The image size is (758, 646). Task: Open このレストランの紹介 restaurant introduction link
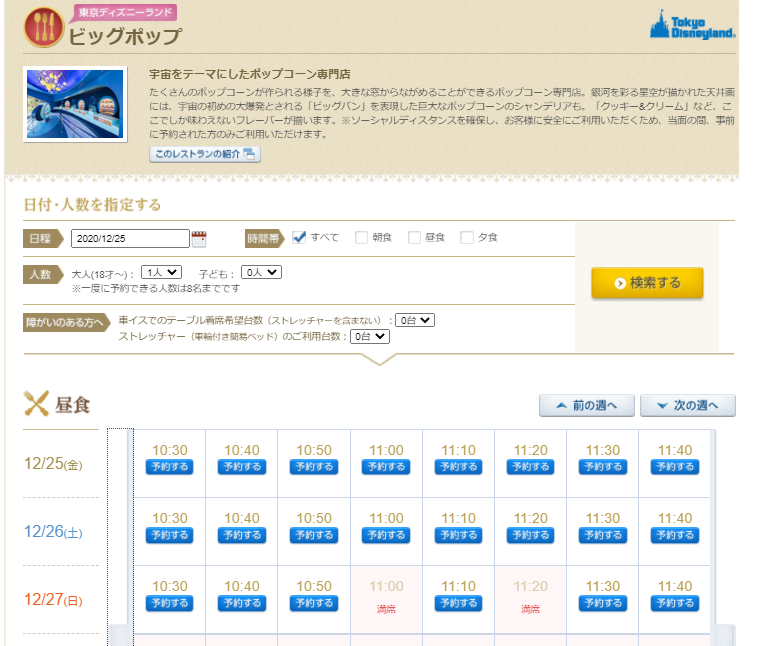[205, 154]
